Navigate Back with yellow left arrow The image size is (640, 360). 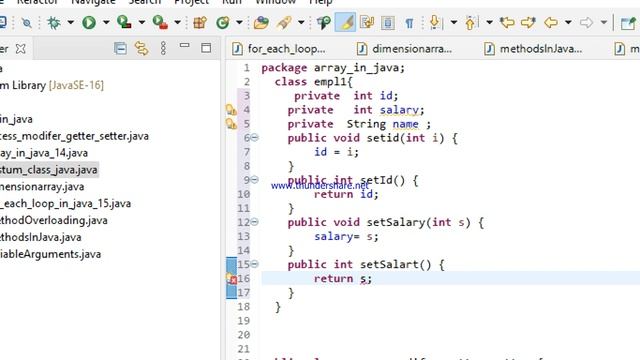tap(551, 22)
